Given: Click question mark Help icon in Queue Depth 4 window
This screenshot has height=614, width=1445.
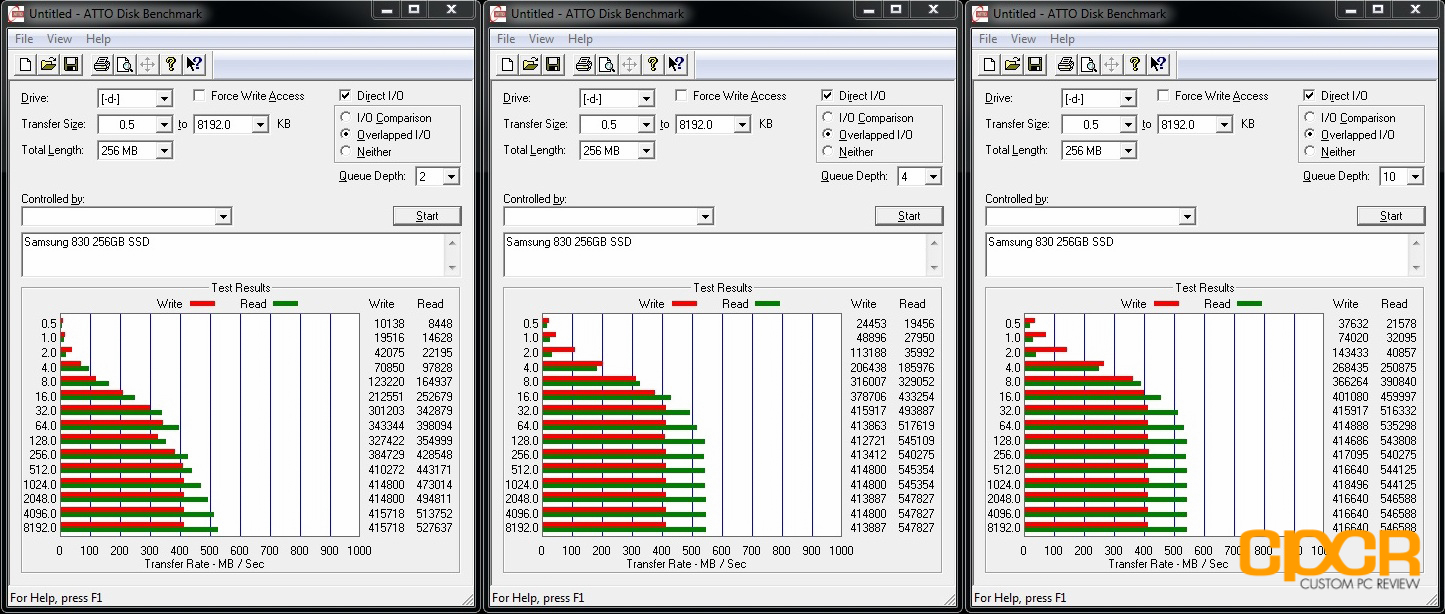Looking at the screenshot, I should tap(652, 65).
